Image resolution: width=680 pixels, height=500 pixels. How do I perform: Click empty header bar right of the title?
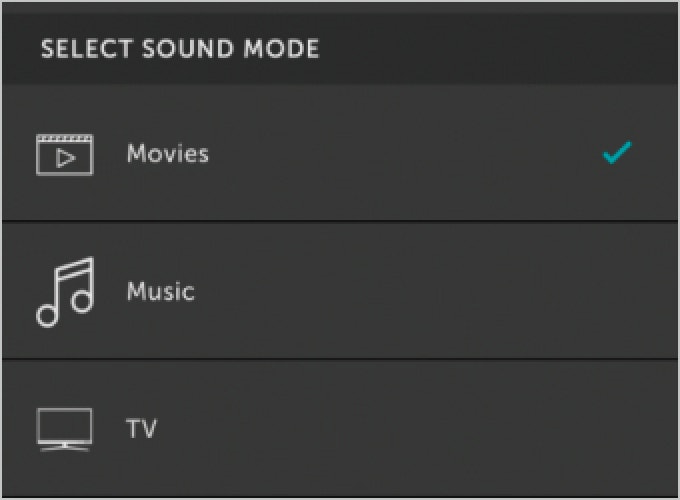(499, 48)
